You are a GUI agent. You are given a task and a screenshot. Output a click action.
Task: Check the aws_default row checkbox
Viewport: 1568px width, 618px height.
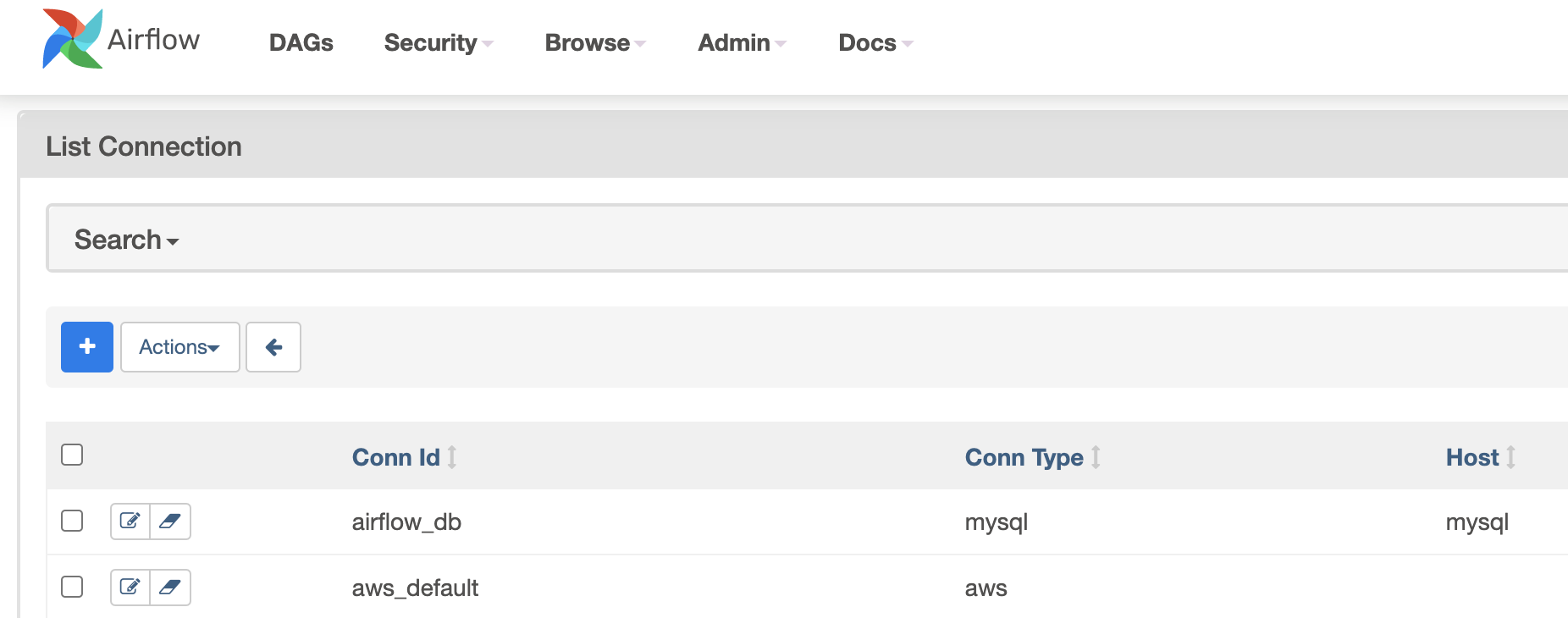[x=72, y=587]
